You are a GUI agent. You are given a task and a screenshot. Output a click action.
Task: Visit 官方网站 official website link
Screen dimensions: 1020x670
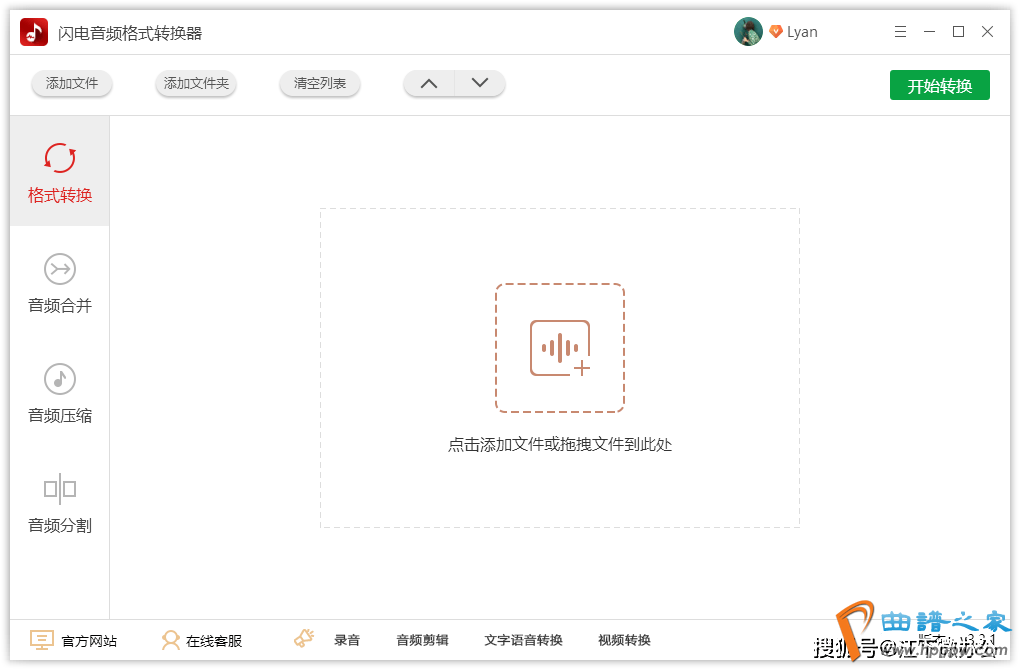click(x=74, y=641)
